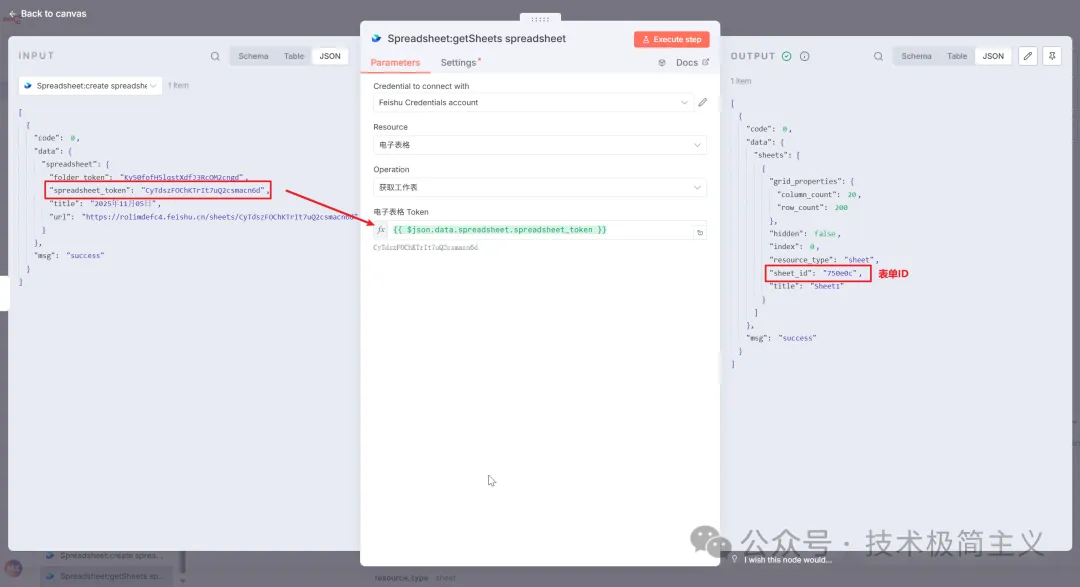
Task: Open the Resource dropdown 电子表格
Action: (540, 145)
